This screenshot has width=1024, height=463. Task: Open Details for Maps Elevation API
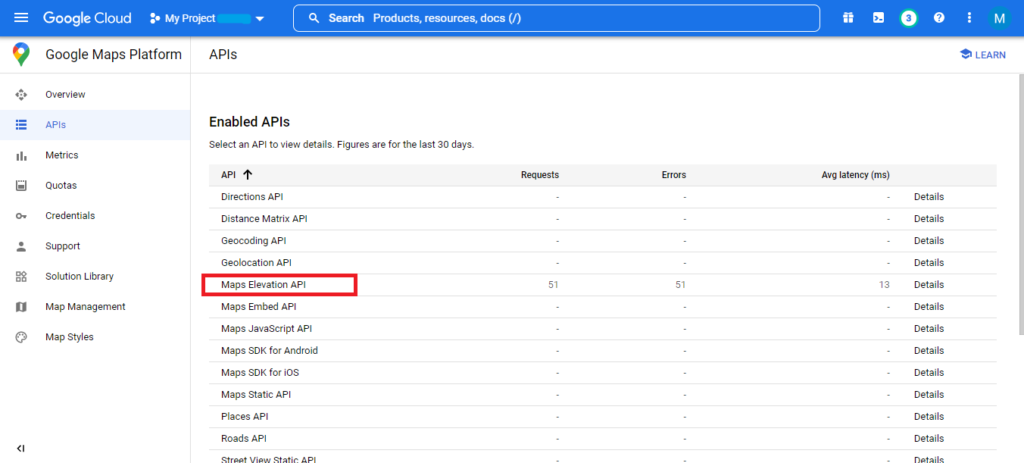[x=929, y=285]
